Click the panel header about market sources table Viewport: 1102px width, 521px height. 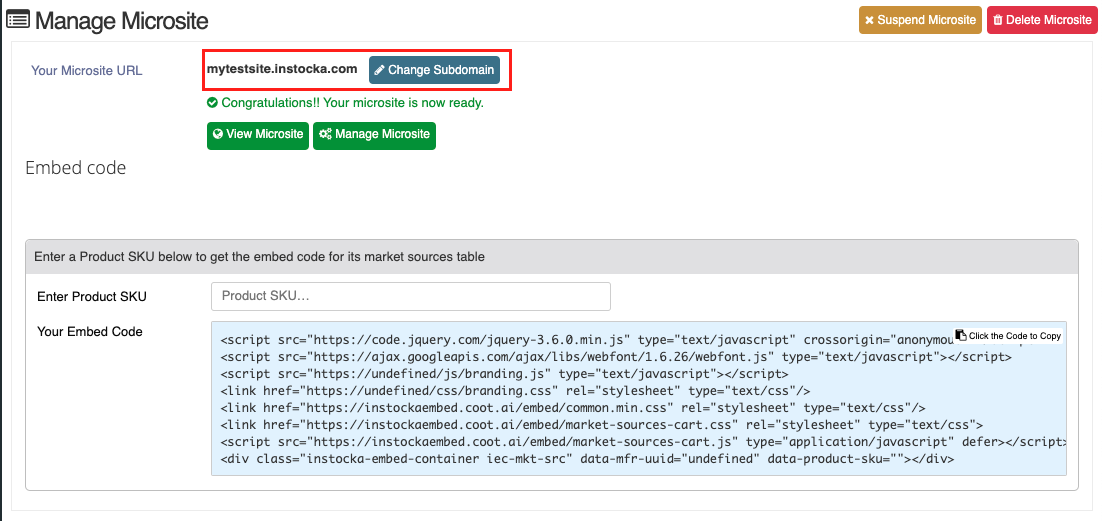552,257
